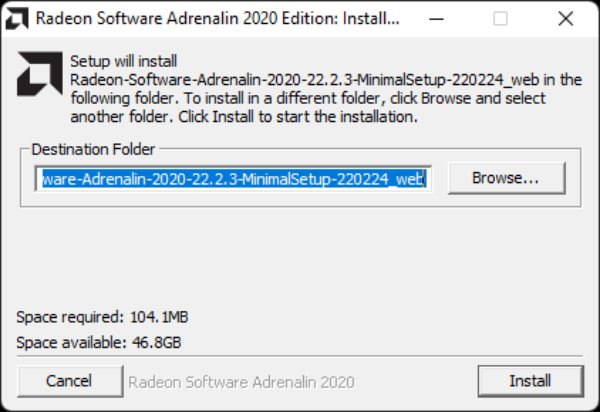Open the Browse... folder picker
The image size is (600, 412).
coord(506,178)
